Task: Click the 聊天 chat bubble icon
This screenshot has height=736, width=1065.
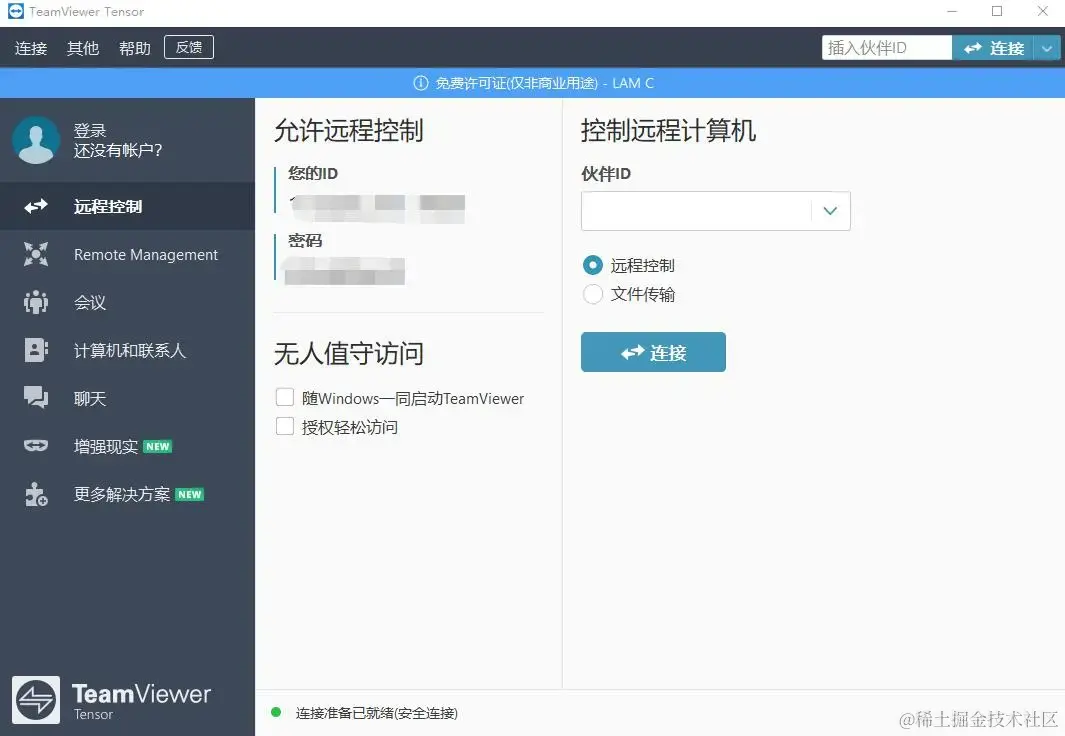Action: coord(36,398)
